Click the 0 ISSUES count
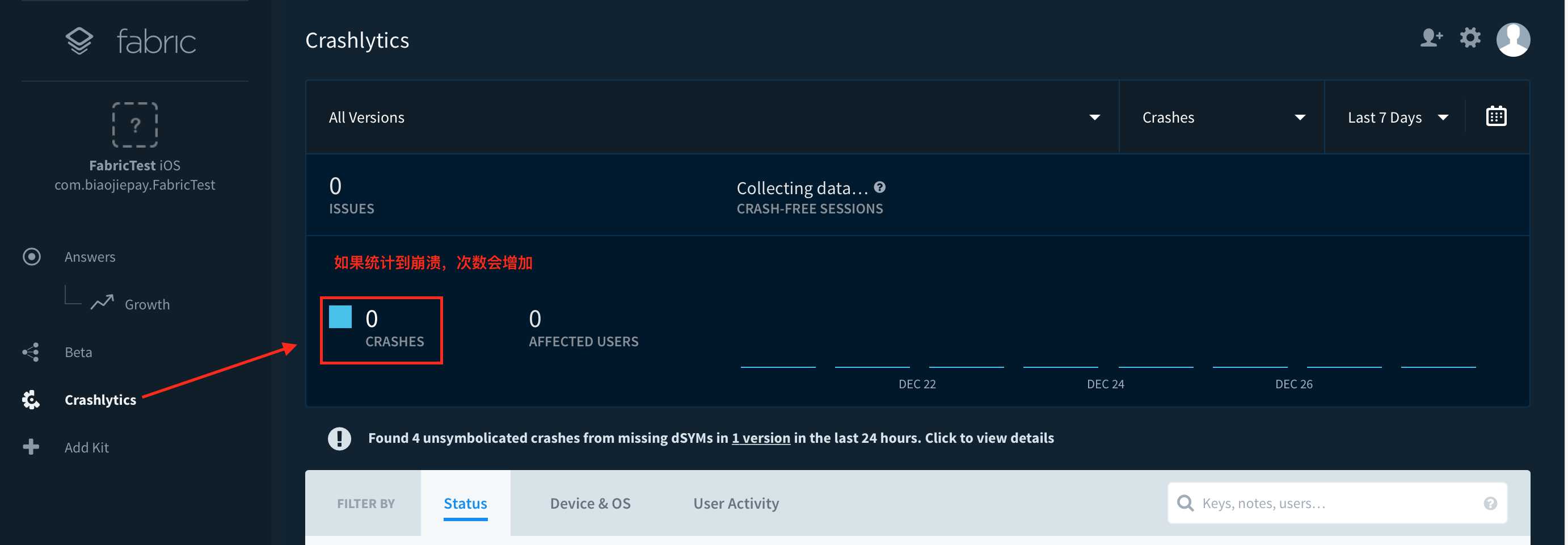1568x545 pixels. [351, 195]
